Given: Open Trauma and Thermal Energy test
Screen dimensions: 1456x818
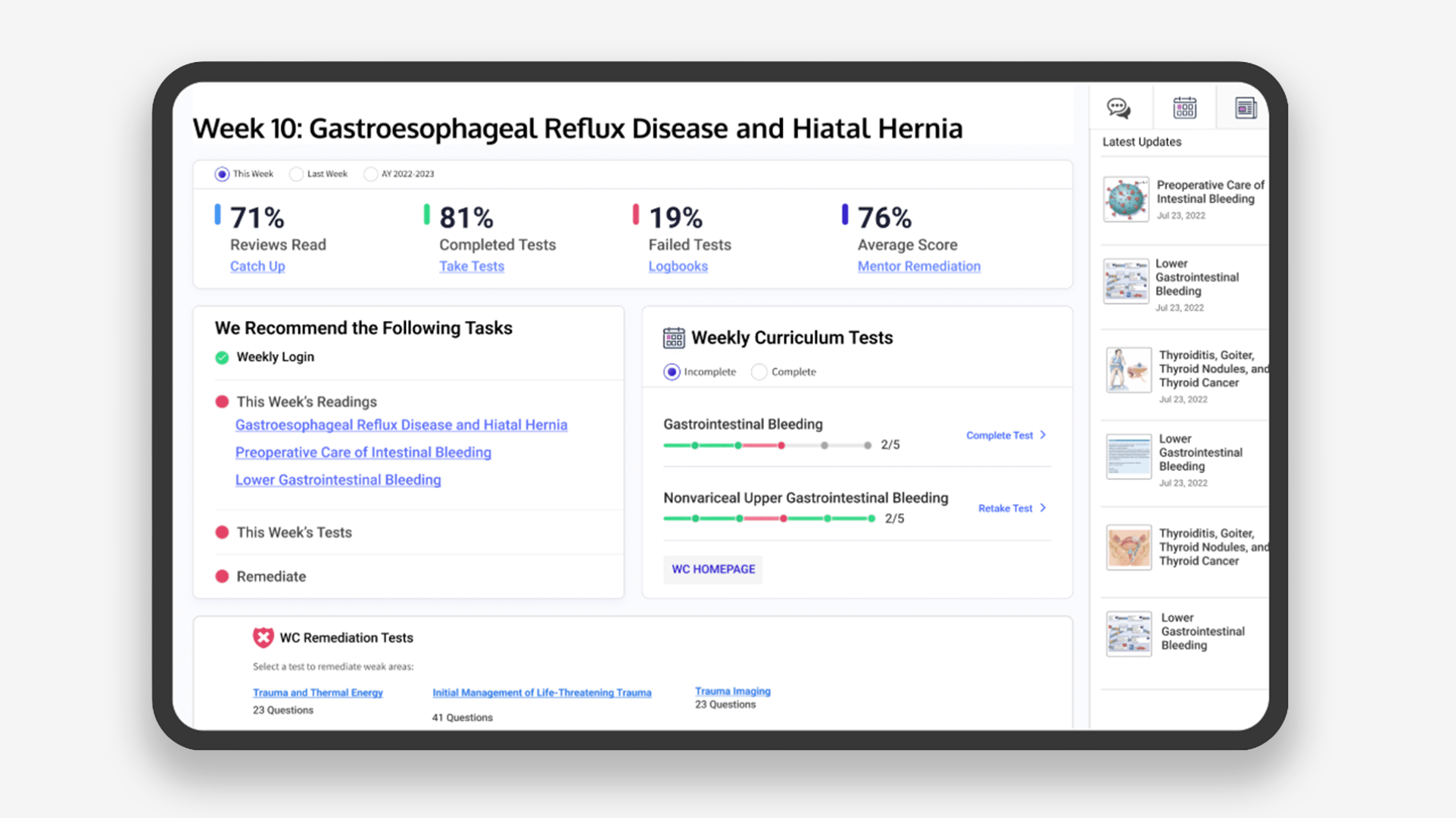Looking at the screenshot, I should (317, 692).
